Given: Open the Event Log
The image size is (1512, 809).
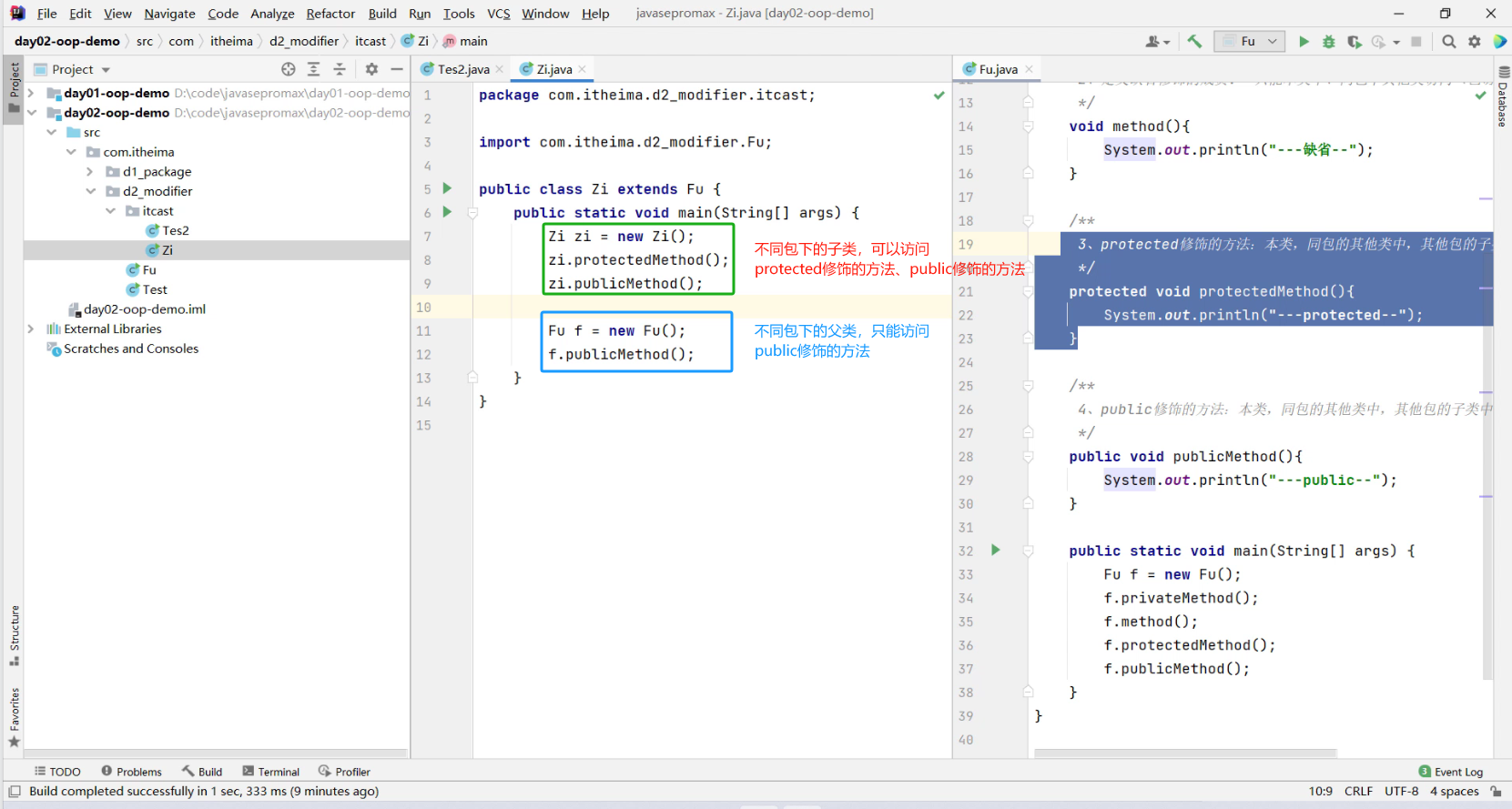Looking at the screenshot, I should 1451,772.
